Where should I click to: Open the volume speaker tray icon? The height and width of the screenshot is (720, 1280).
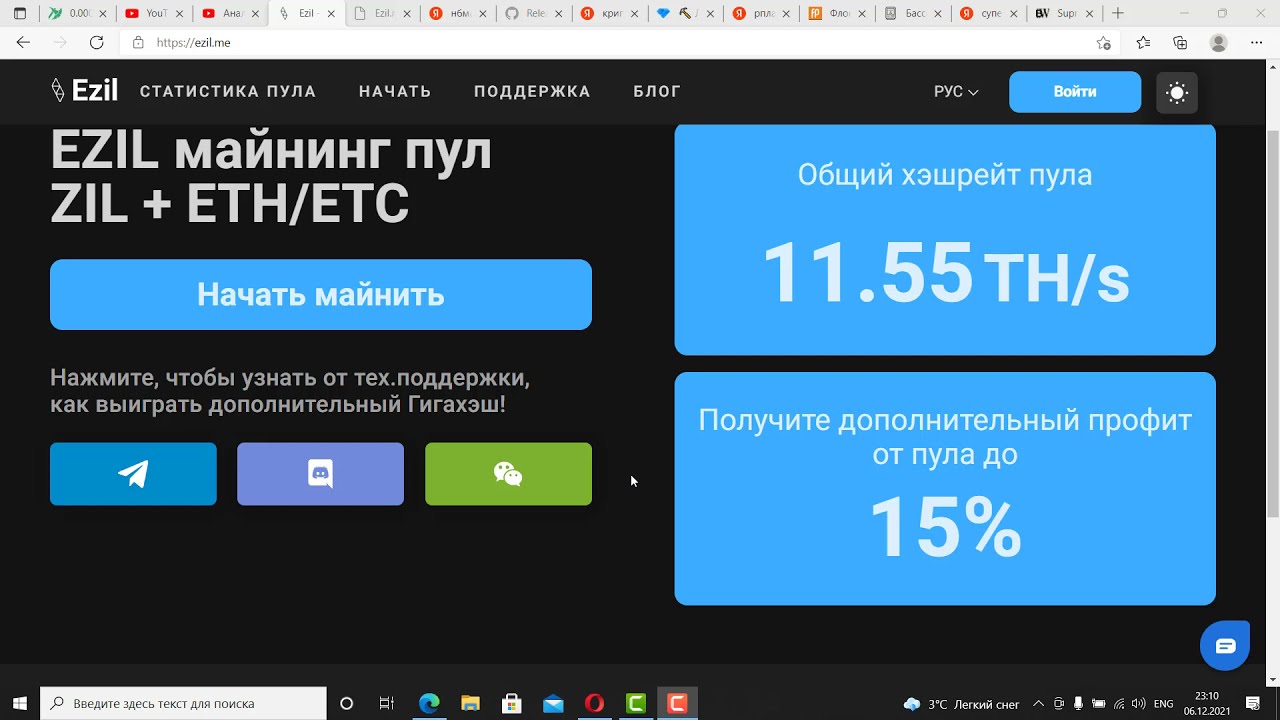tap(1139, 704)
